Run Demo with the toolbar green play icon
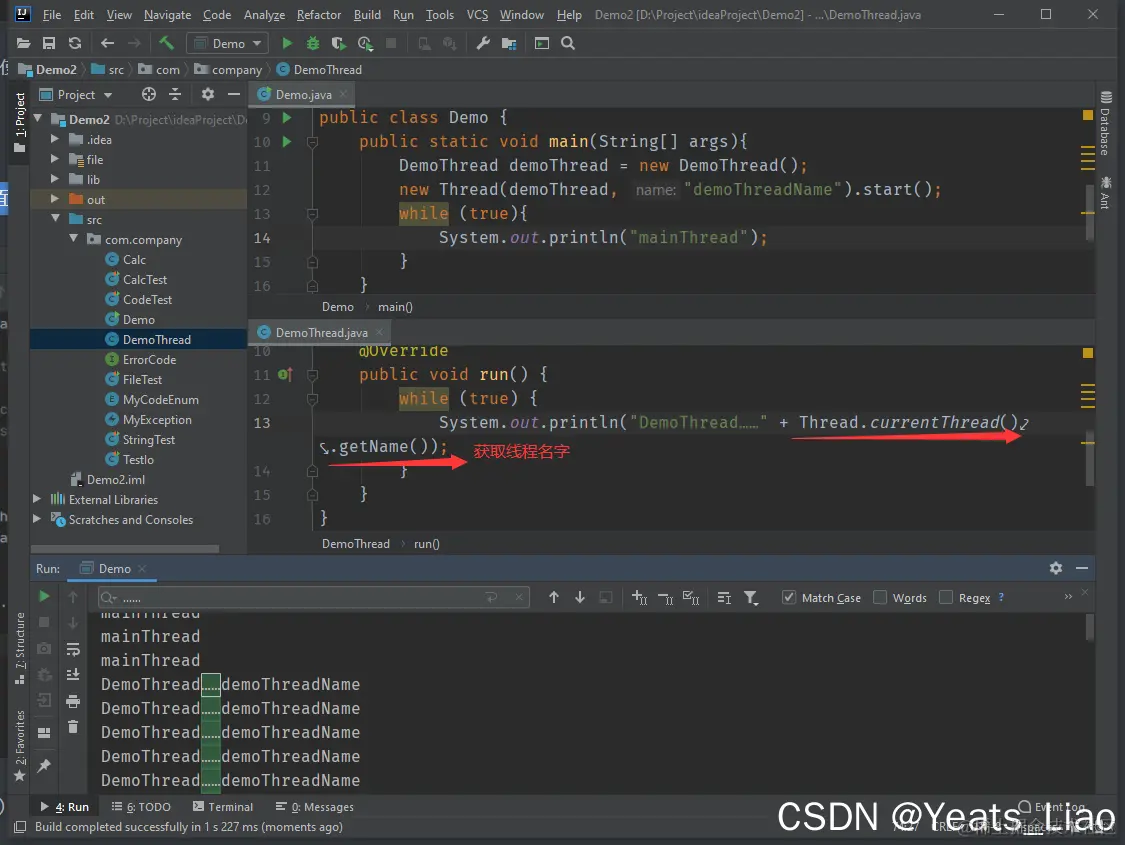 pos(287,44)
